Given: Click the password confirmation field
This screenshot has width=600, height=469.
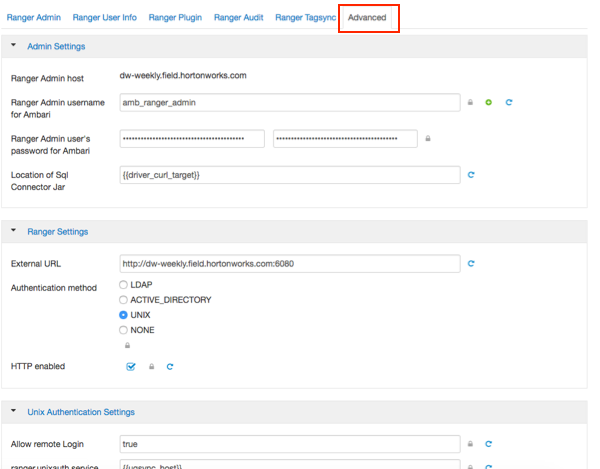Looking at the screenshot, I should pyautogui.click(x=345, y=138).
